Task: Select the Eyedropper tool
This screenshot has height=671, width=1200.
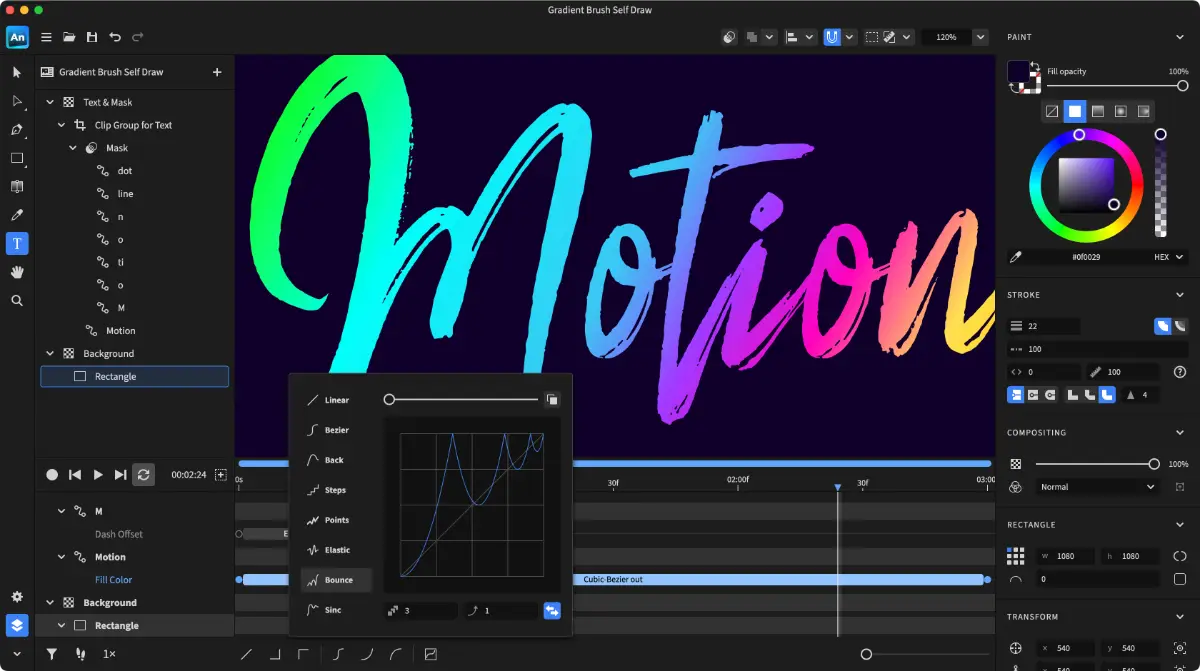Action: pos(17,214)
